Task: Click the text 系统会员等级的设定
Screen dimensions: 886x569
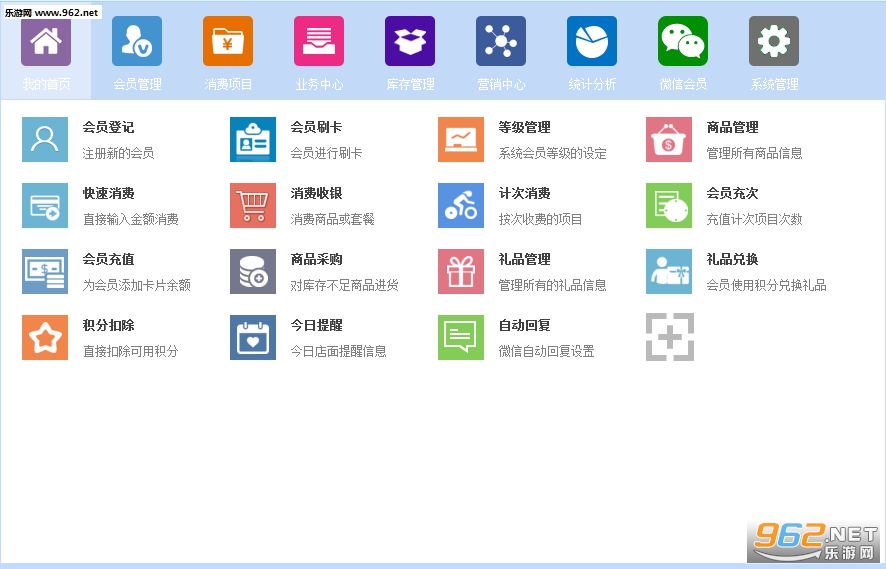Action: pyautogui.click(x=553, y=153)
